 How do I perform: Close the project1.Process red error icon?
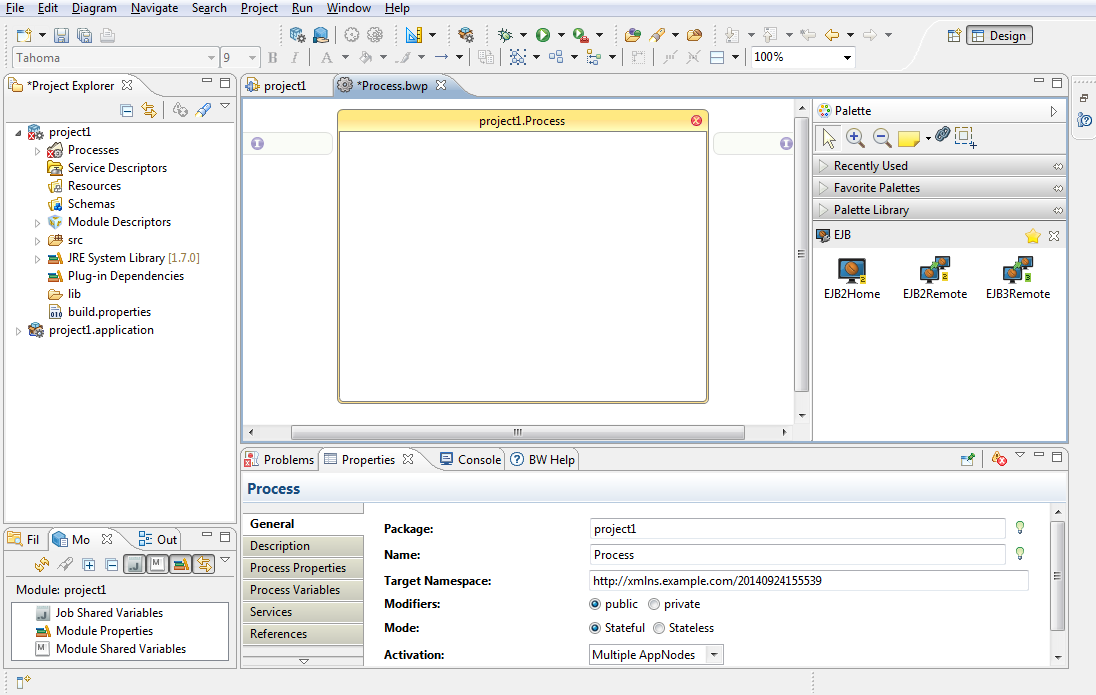[697, 121]
